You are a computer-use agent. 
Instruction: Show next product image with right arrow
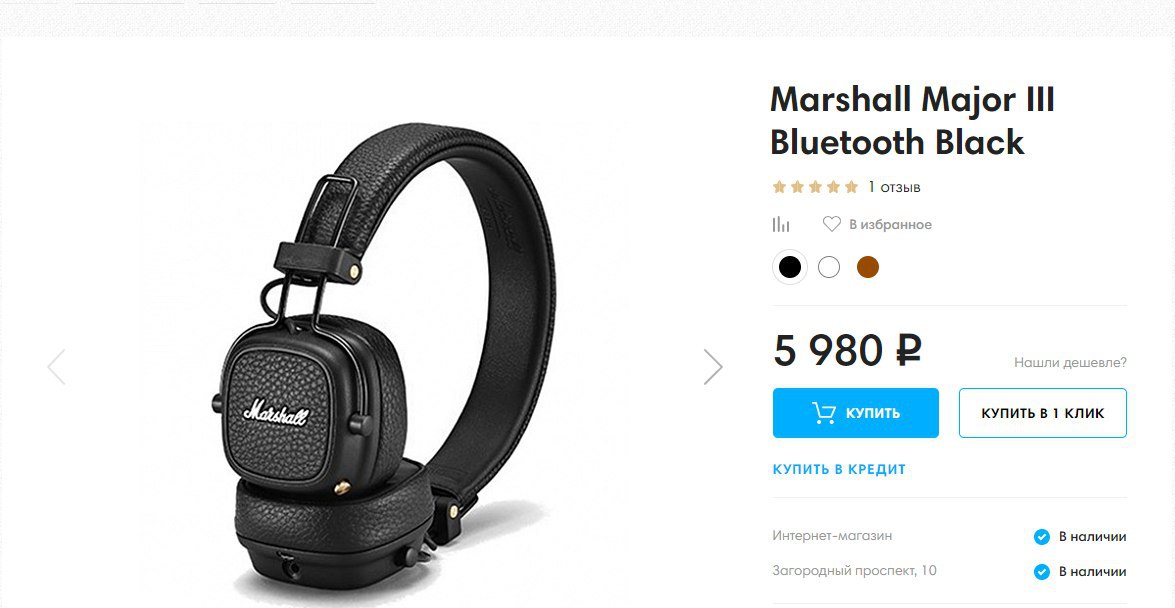pyautogui.click(x=713, y=367)
